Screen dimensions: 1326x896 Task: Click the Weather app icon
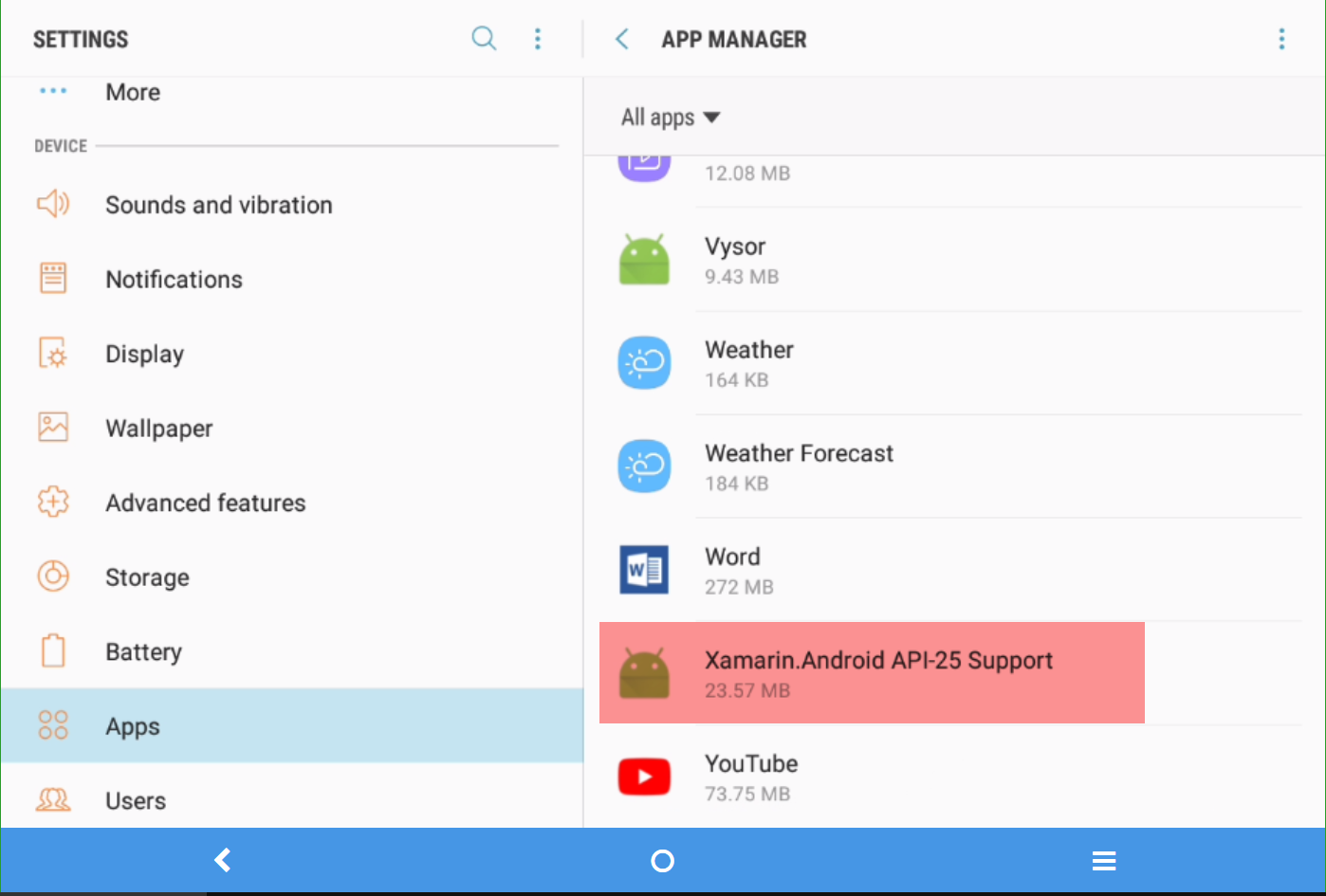point(644,363)
